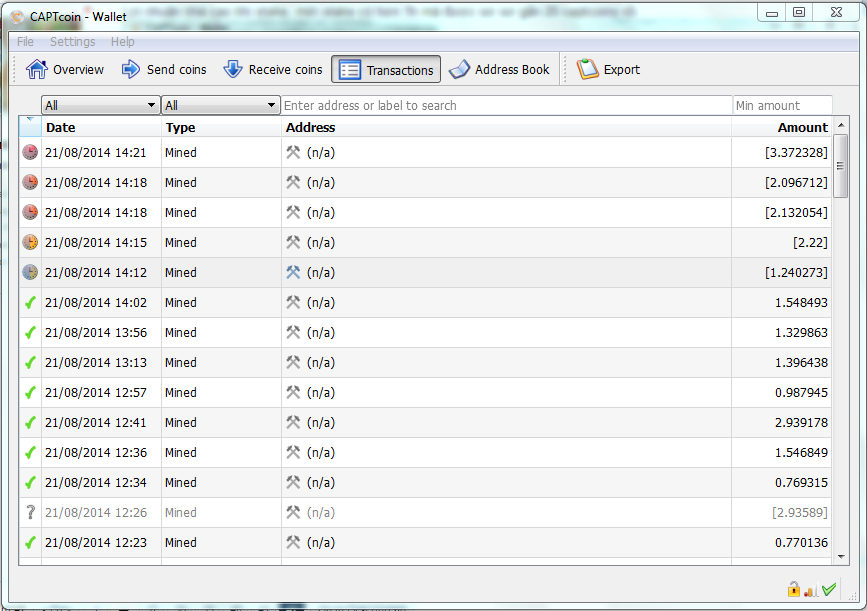Click the scrollbar up arrow

[x=840, y=125]
